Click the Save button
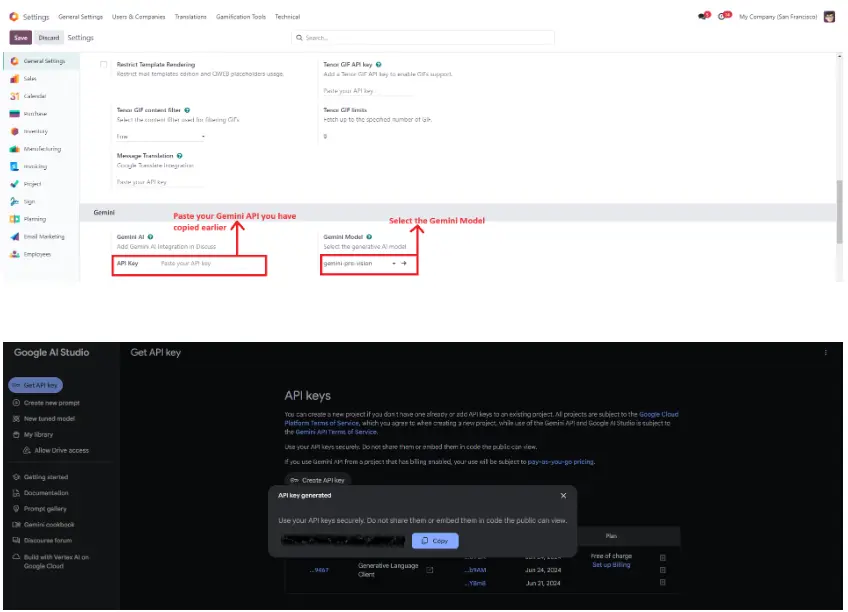This screenshot has width=848, height=612. tap(21, 38)
